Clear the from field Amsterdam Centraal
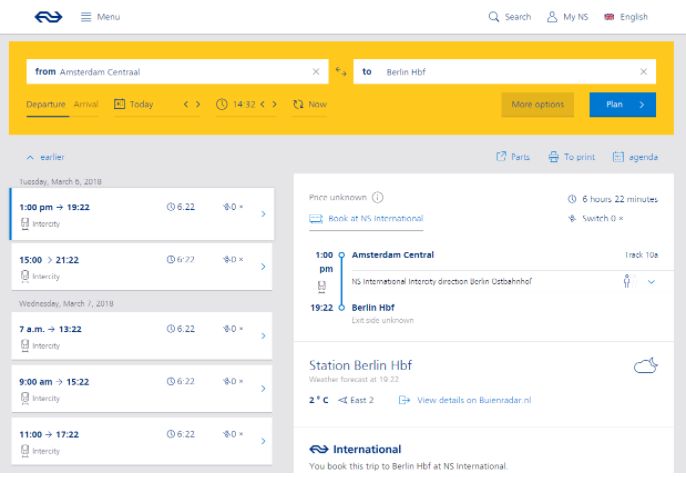This screenshot has height=477, width=686. pos(316,72)
